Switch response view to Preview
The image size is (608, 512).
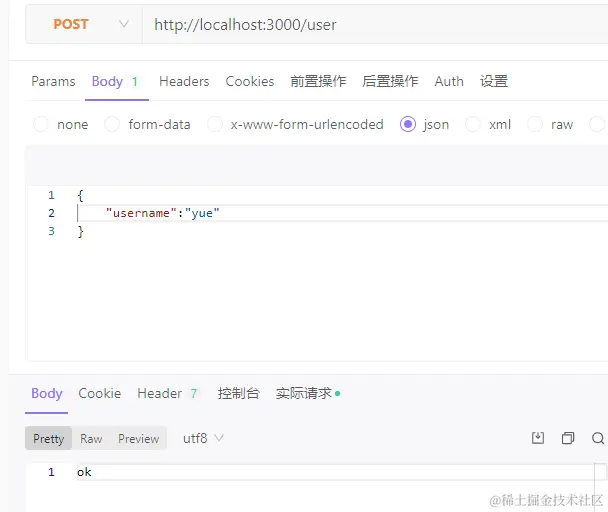138,438
